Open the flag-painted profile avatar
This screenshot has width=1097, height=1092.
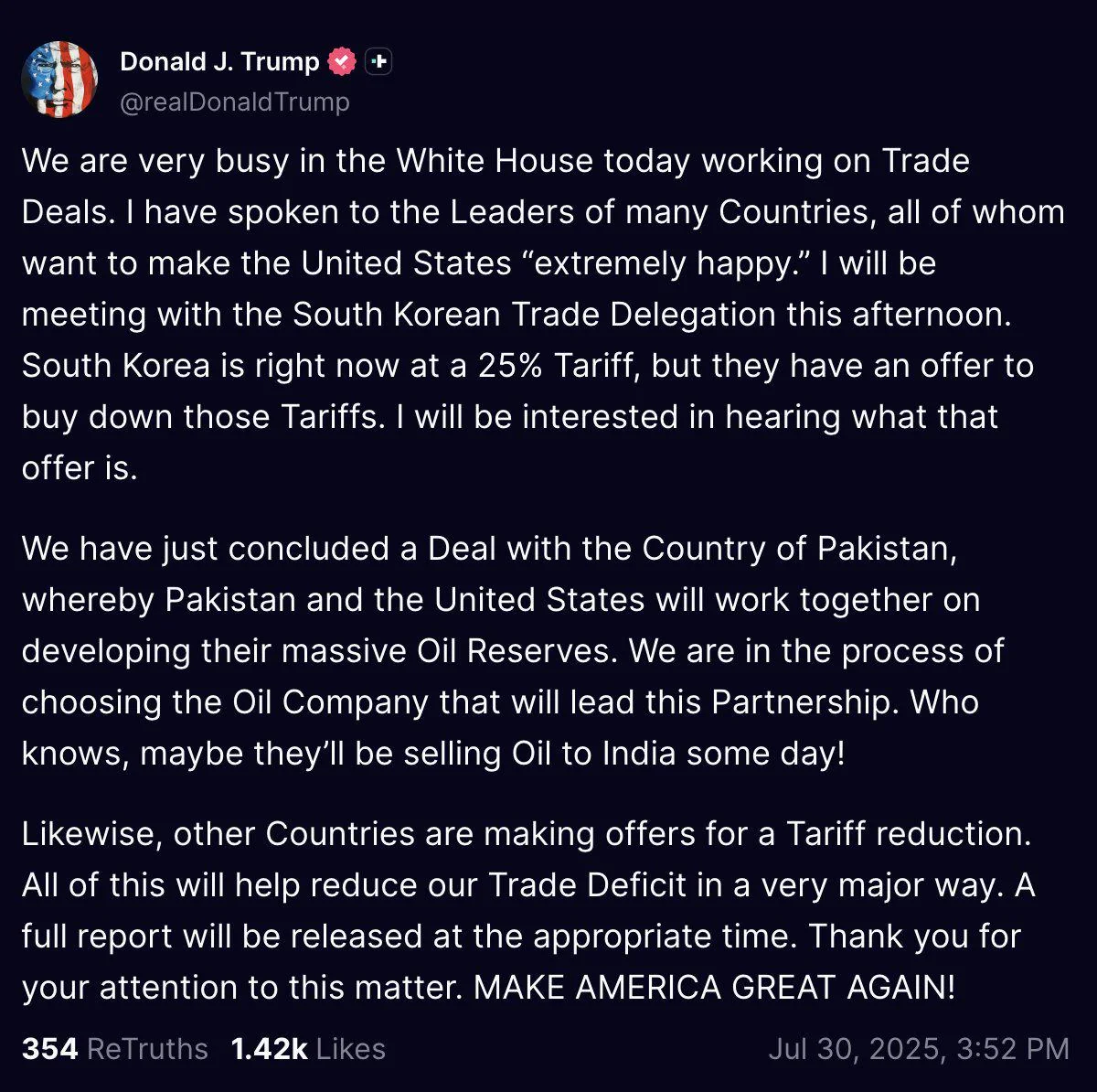(59, 80)
